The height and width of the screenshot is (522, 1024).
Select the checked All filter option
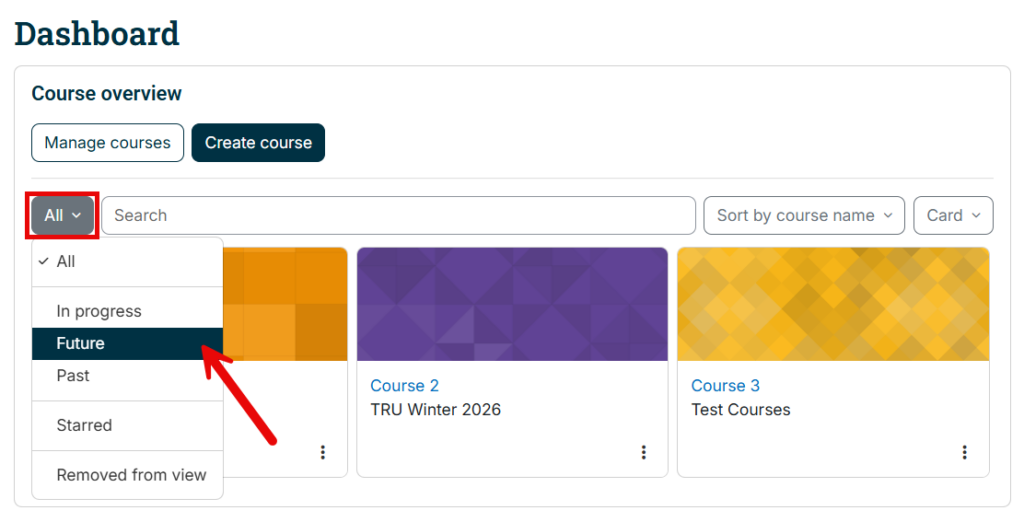(127, 261)
